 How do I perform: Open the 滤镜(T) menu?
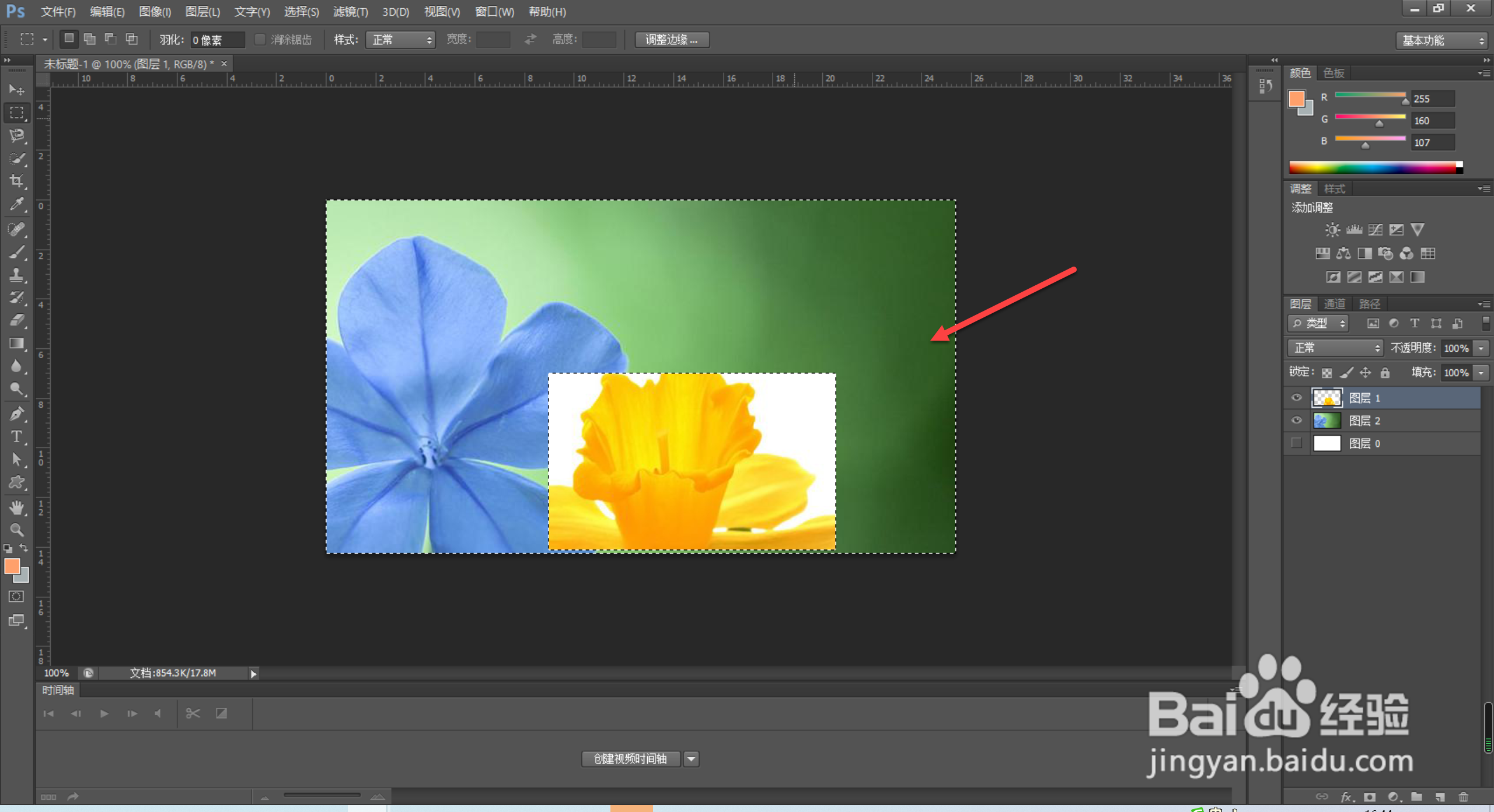click(x=350, y=12)
